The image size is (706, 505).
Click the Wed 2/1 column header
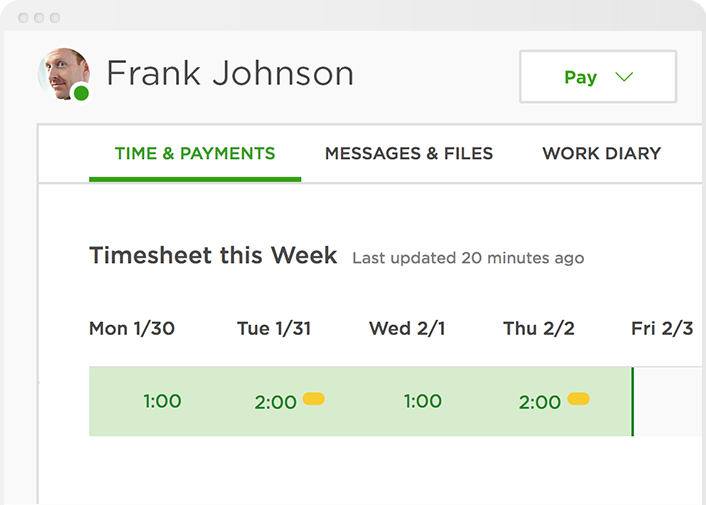[x=405, y=328]
